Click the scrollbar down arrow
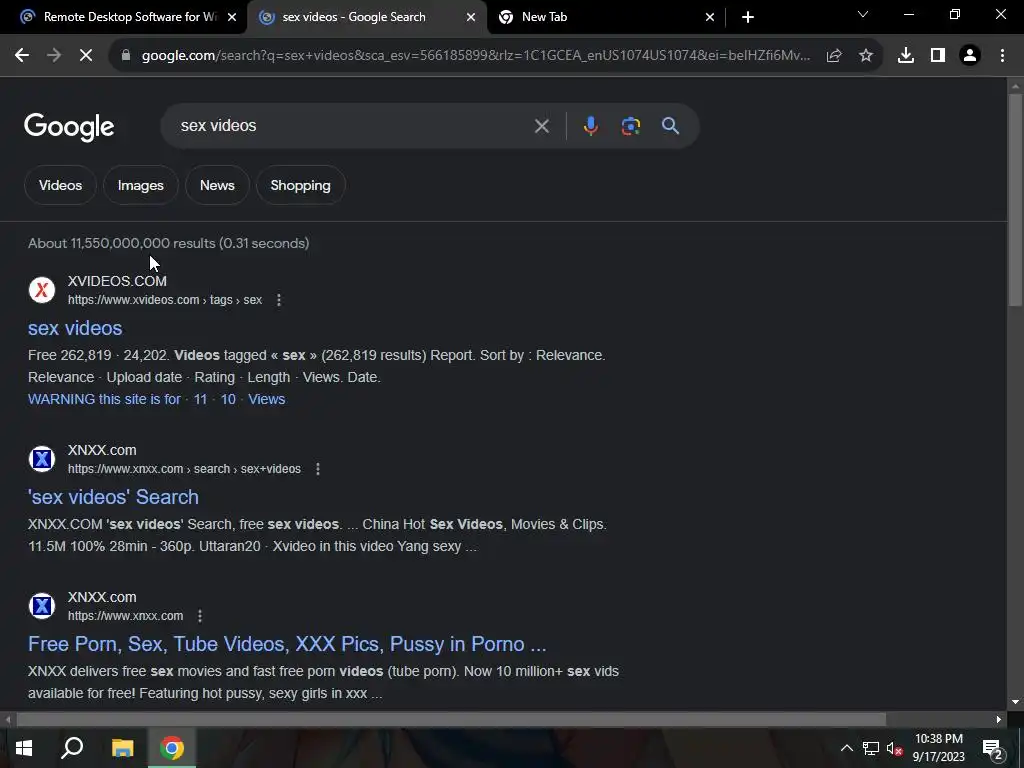Image resolution: width=1024 pixels, height=768 pixels. click(1015, 703)
